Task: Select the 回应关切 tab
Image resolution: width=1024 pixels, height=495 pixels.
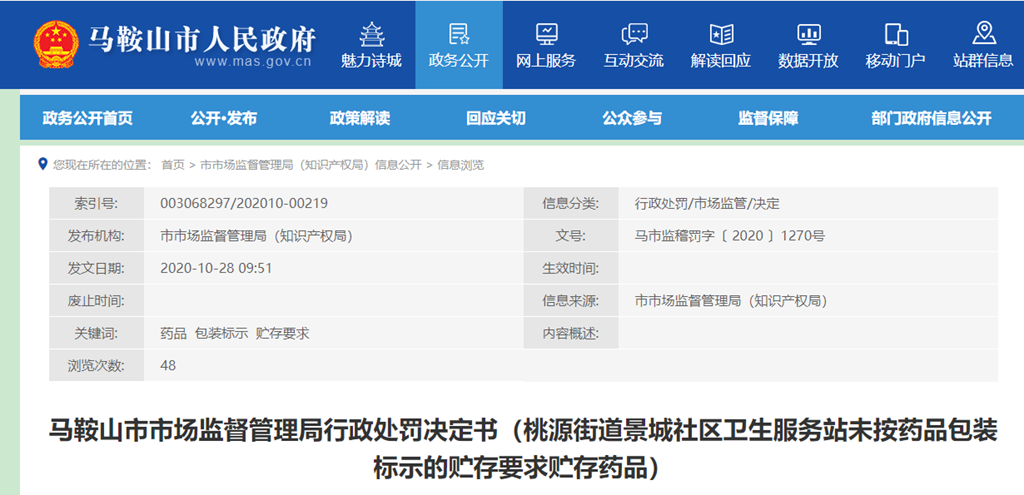Action: pos(496,118)
